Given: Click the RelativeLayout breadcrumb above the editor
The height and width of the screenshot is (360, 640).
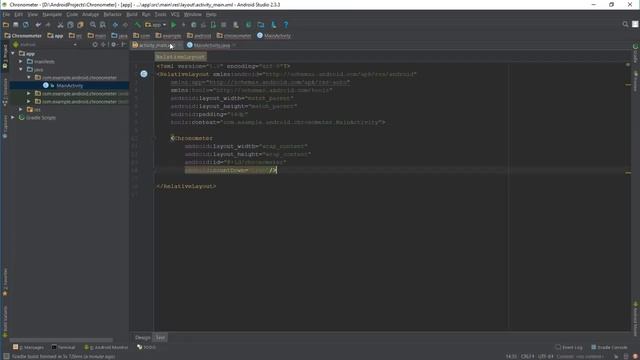Looking at the screenshot, I should [x=180, y=57].
